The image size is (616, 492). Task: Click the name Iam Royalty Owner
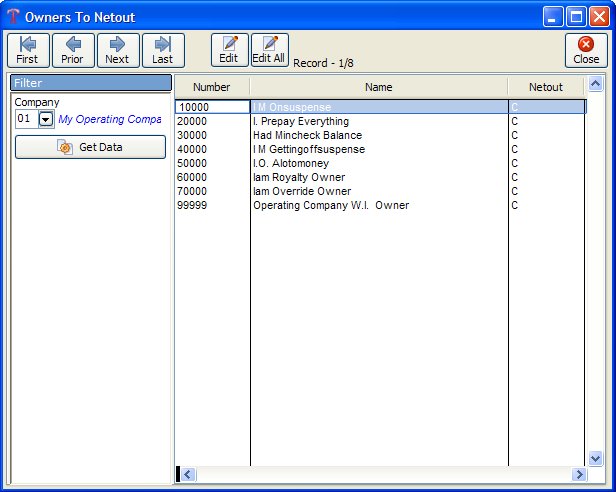click(299, 177)
